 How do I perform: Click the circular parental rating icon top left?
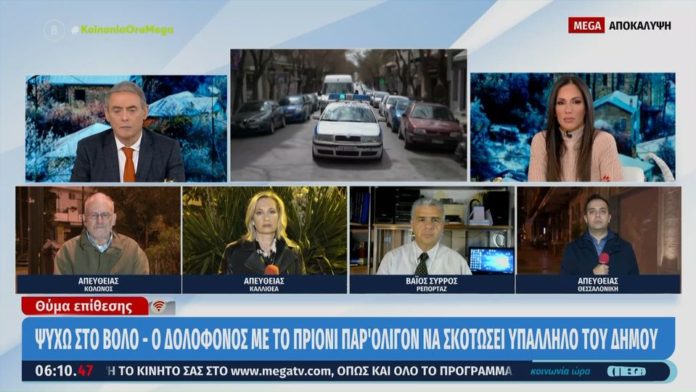click(54, 30)
